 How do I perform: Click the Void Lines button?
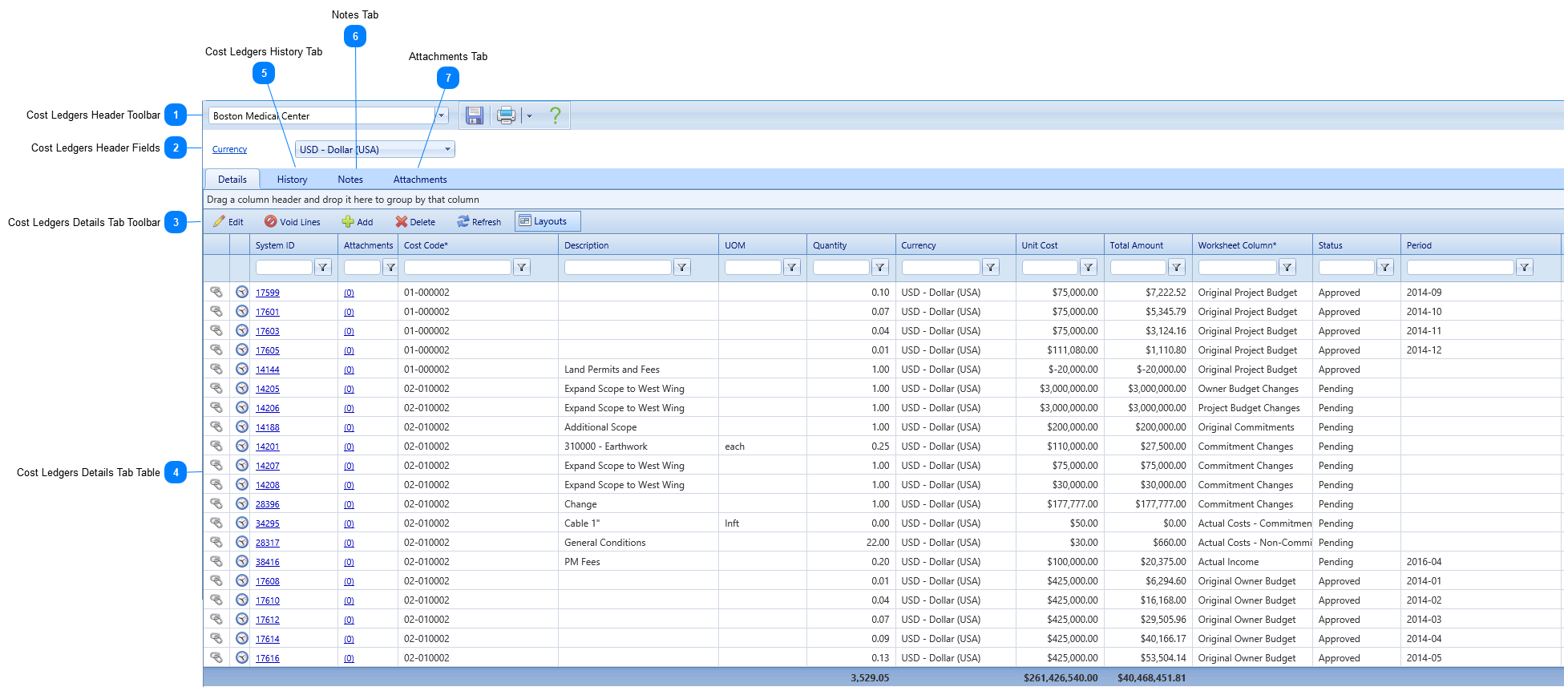(293, 222)
